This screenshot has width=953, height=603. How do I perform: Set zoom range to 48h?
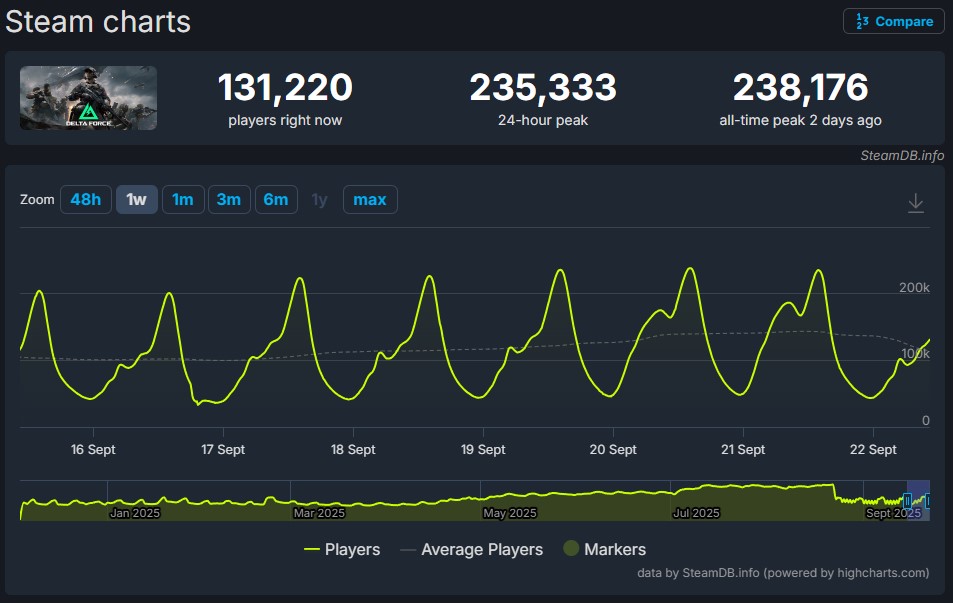point(85,200)
